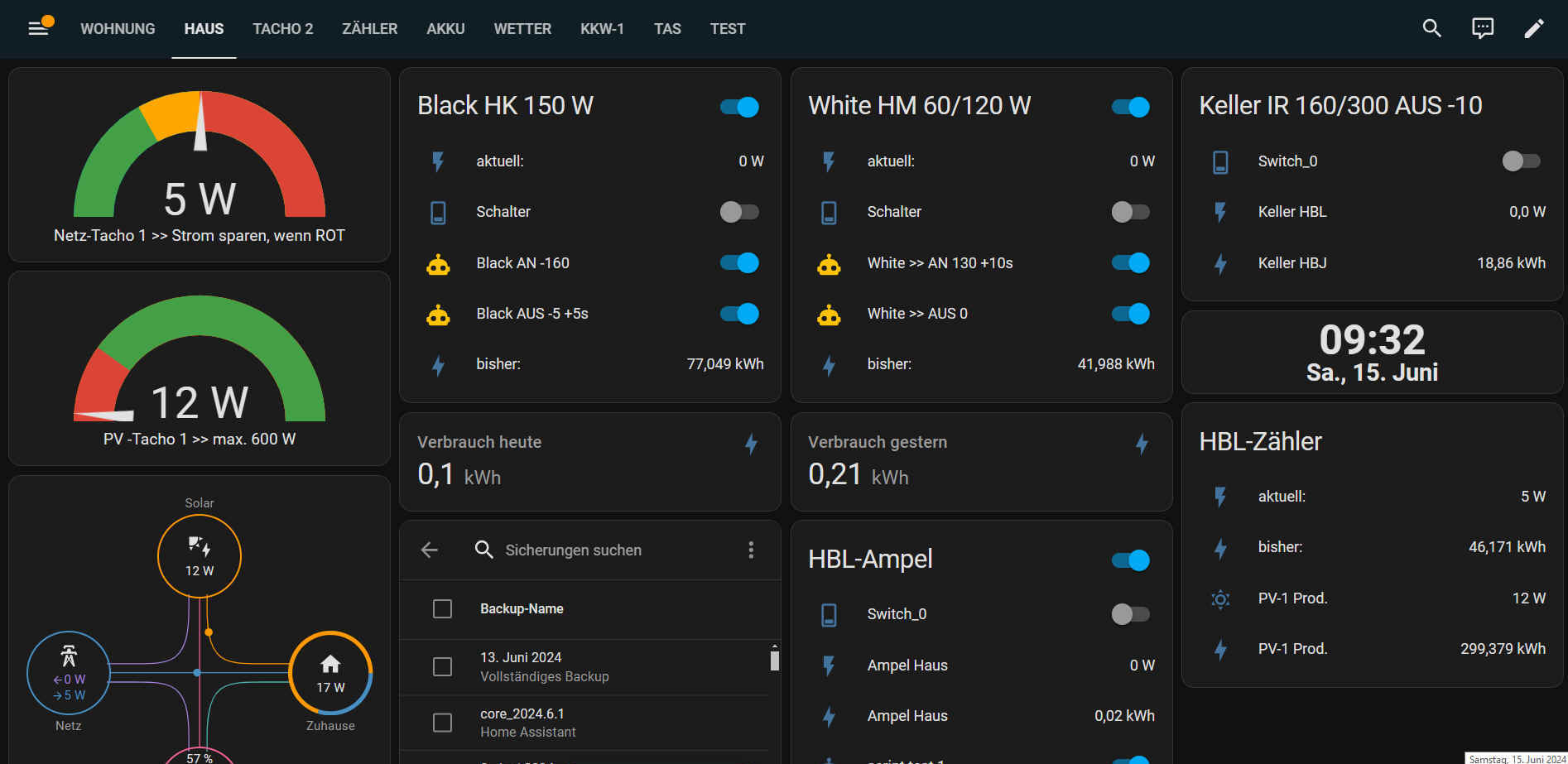The image size is (1568, 764).
Task: Open the 09:32 clock card
Action: coord(1373,353)
